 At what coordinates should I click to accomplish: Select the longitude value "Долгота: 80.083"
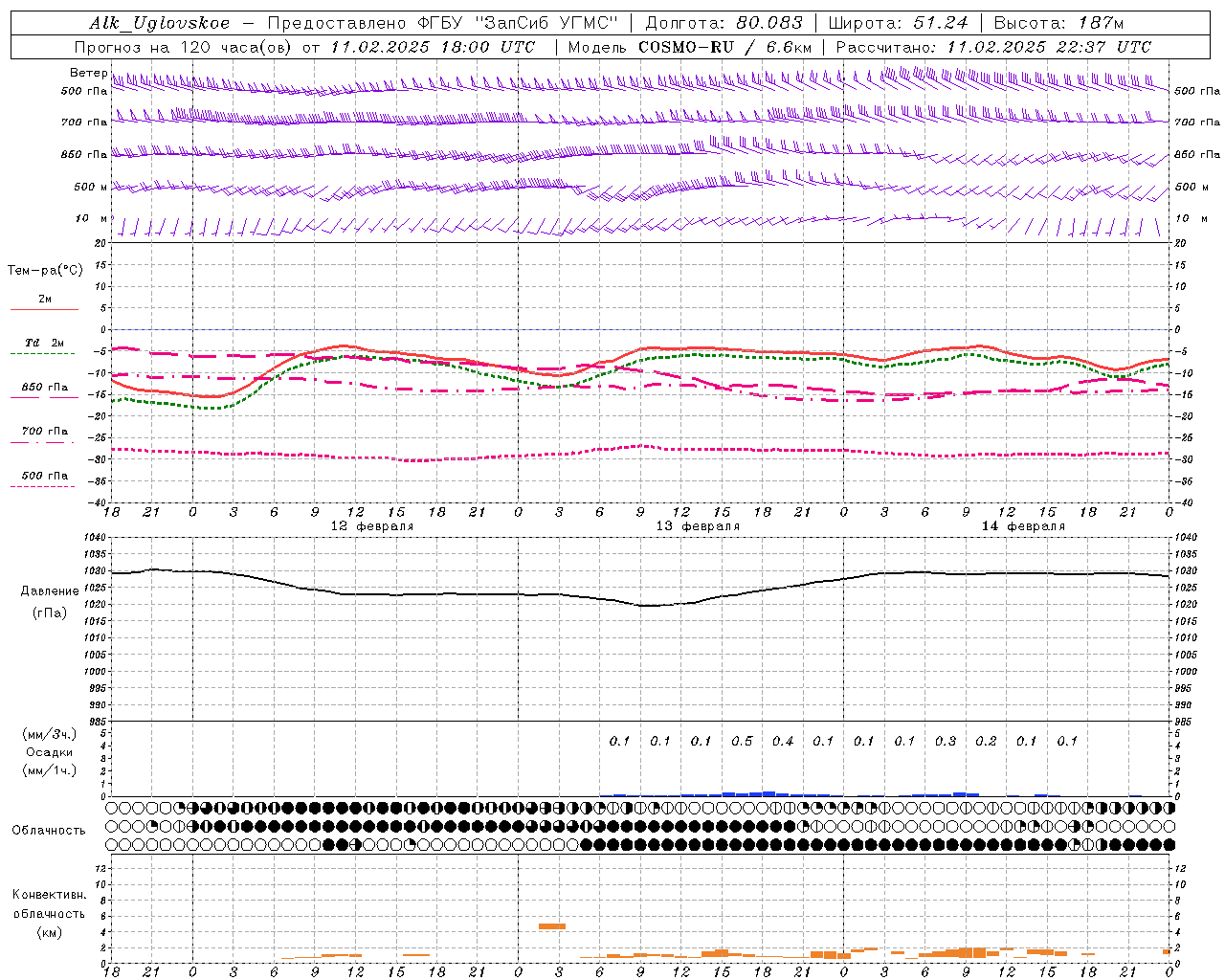tap(724, 23)
